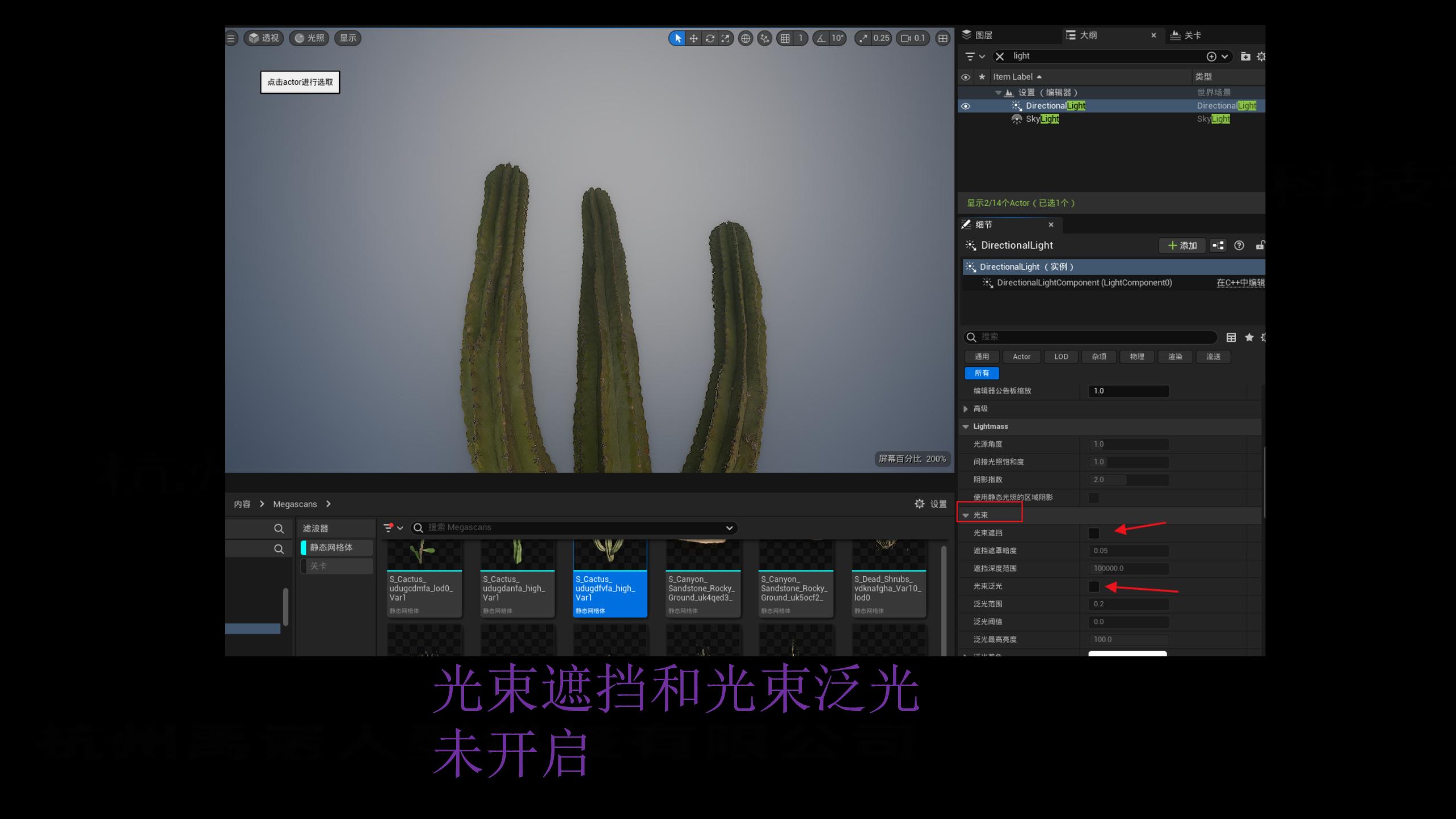Viewport: 1456px width, 819px height.
Task: Toggle grid snapping icon
Action: [x=785, y=38]
